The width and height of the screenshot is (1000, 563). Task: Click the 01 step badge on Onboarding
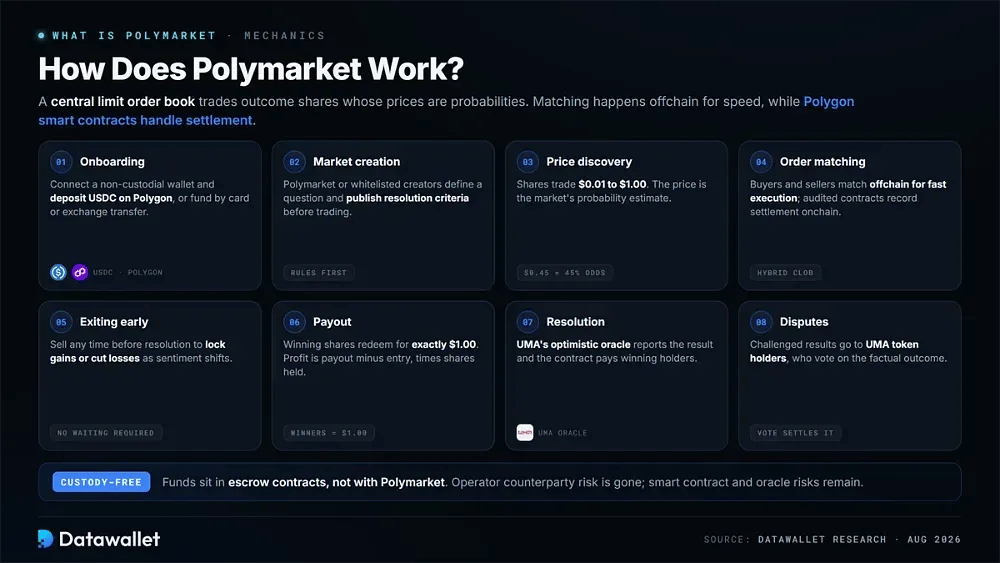pos(61,162)
